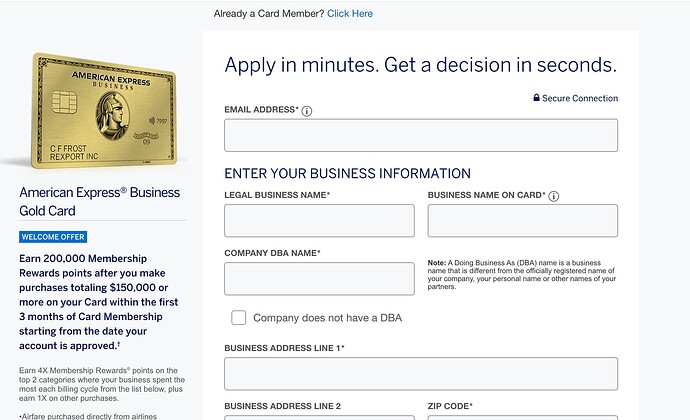Click the Business Address Line 2 field
Image resolution: width=690 pixels, height=420 pixels.
[319, 417]
